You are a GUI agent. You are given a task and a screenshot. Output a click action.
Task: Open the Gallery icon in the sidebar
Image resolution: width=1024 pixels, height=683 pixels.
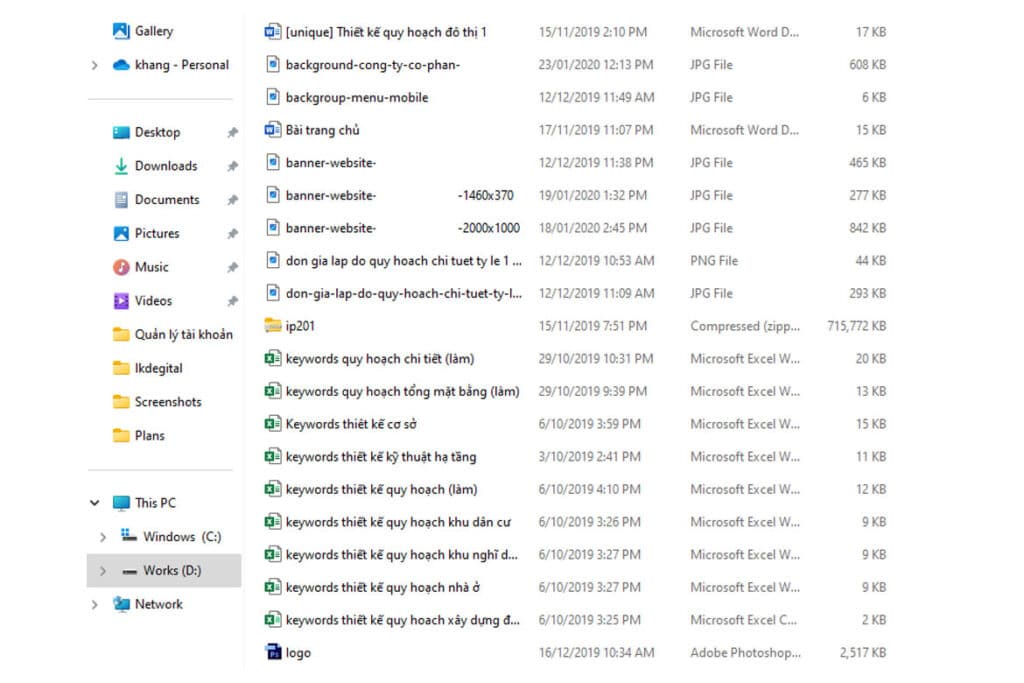[121, 31]
